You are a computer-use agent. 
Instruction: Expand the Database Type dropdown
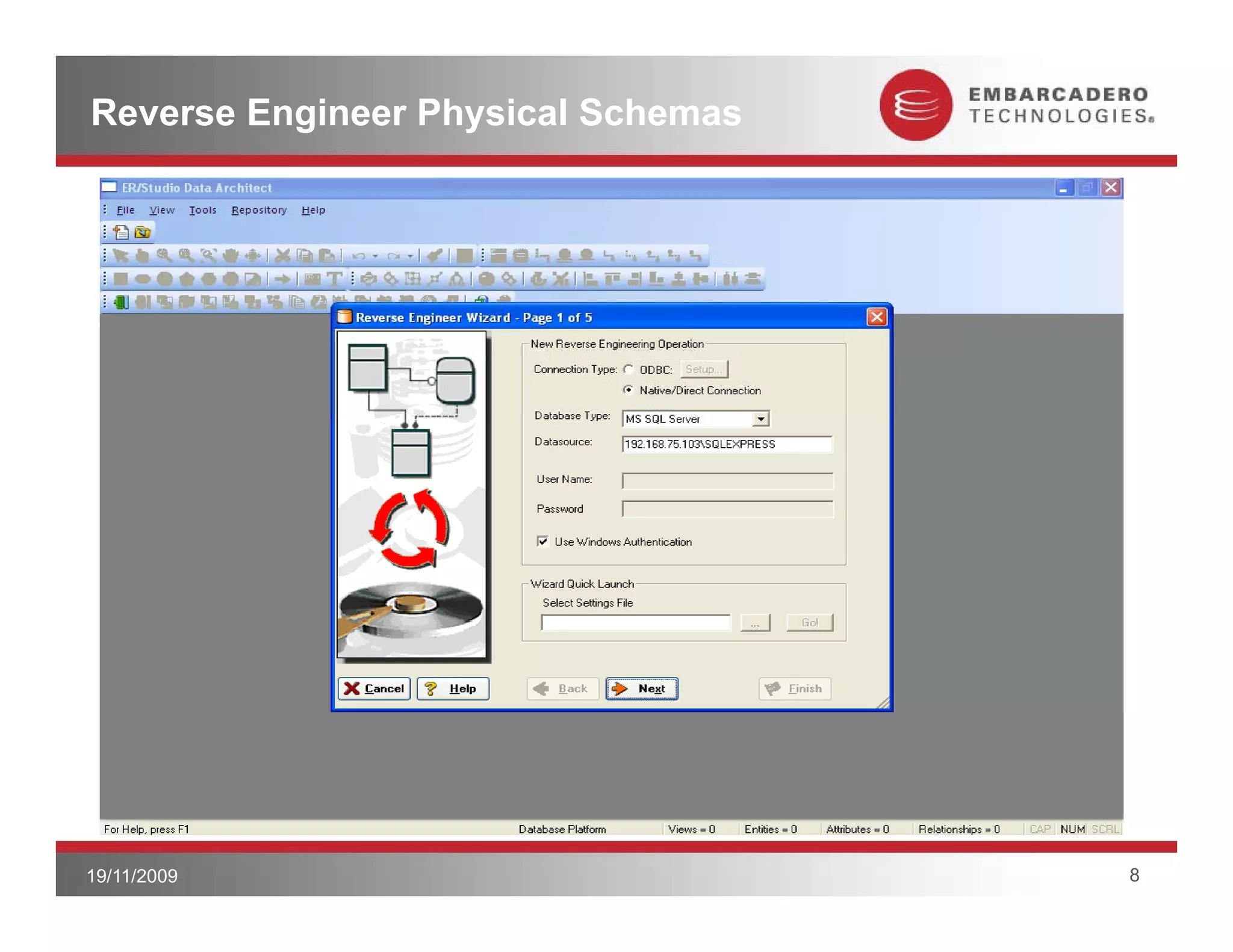click(761, 418)
